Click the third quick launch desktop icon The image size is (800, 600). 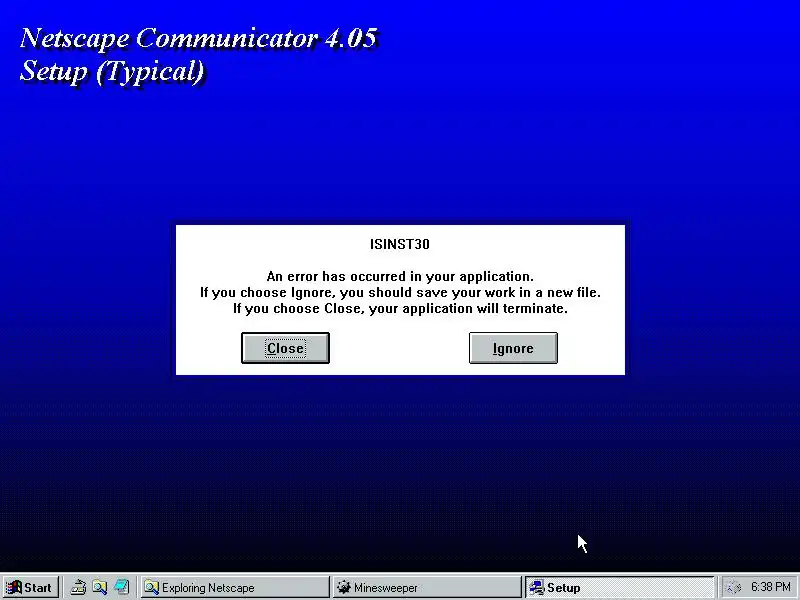(x=121, y=588)
